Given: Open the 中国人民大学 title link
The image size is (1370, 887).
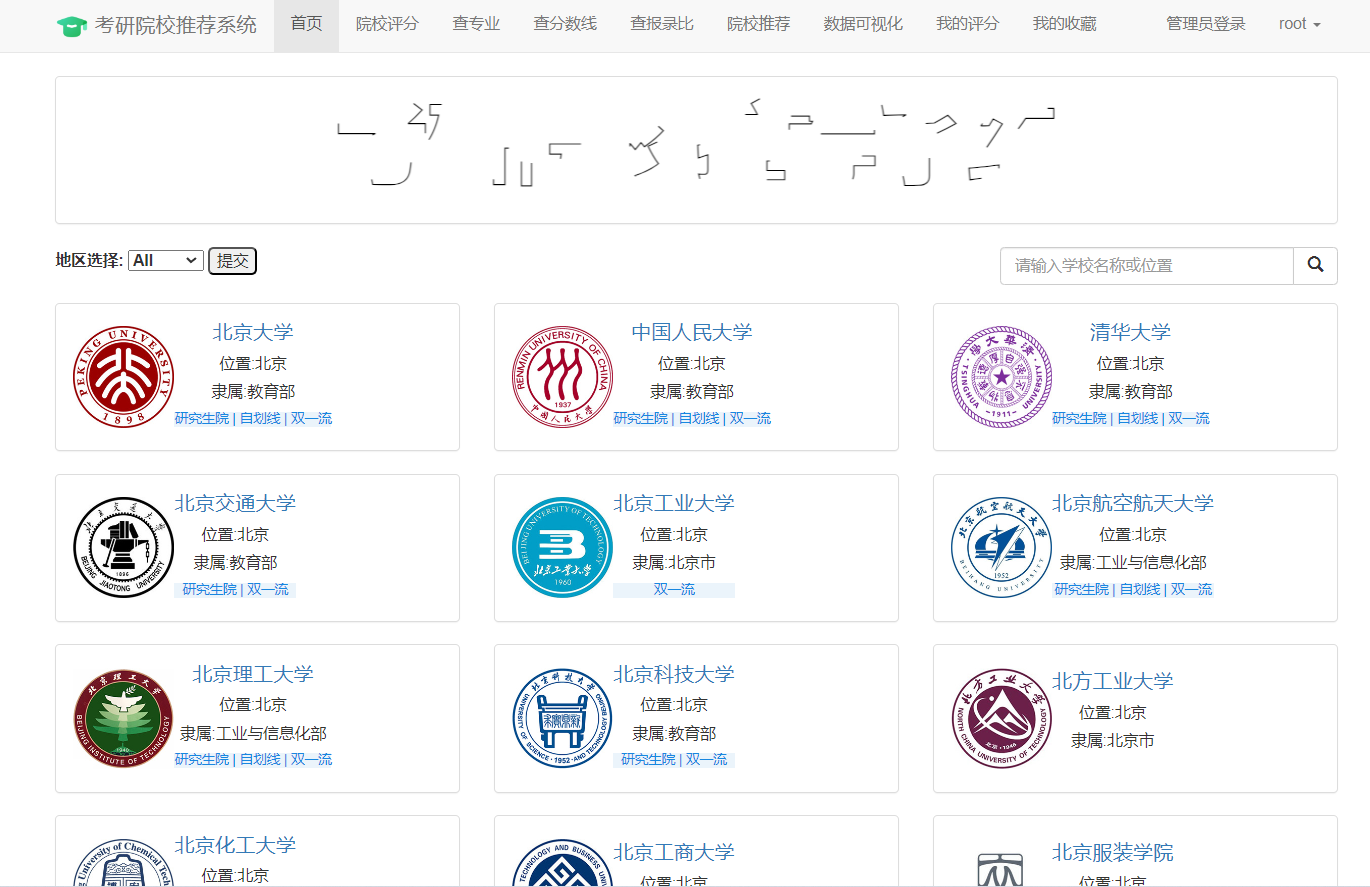Looking at the screenshot, I should 692,332.
